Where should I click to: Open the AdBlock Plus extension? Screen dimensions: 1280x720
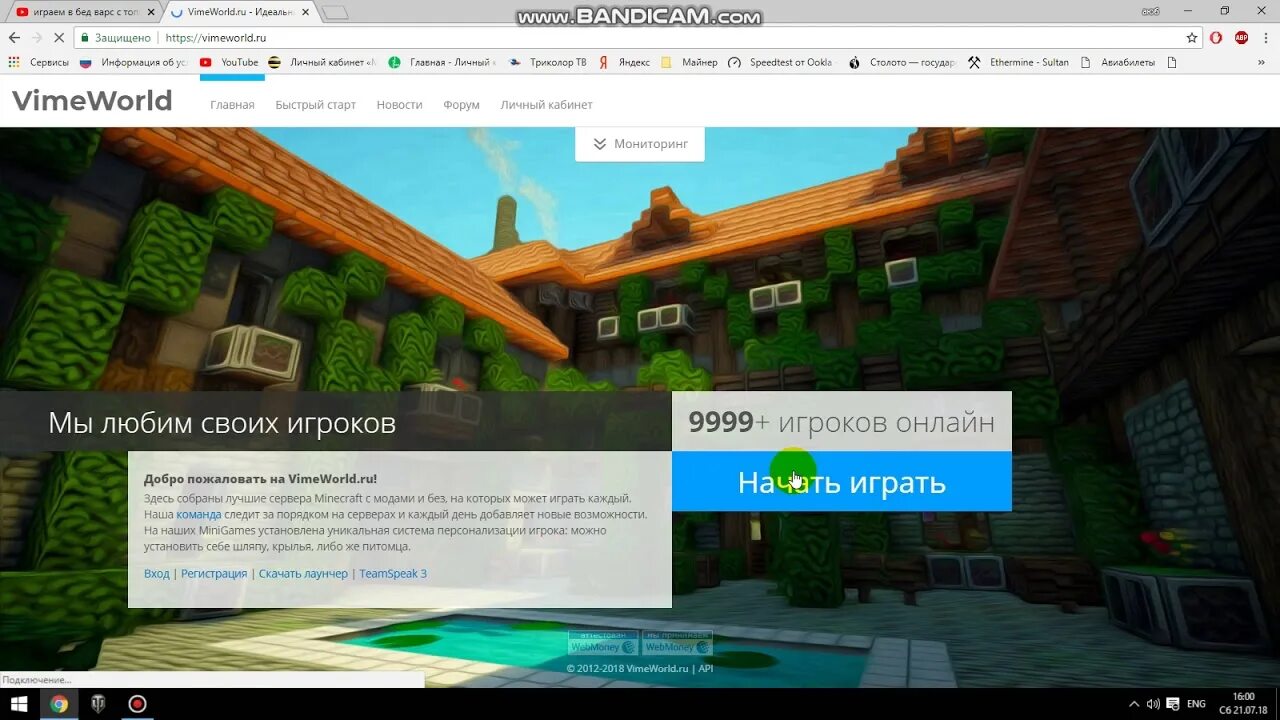[1241, 38]
